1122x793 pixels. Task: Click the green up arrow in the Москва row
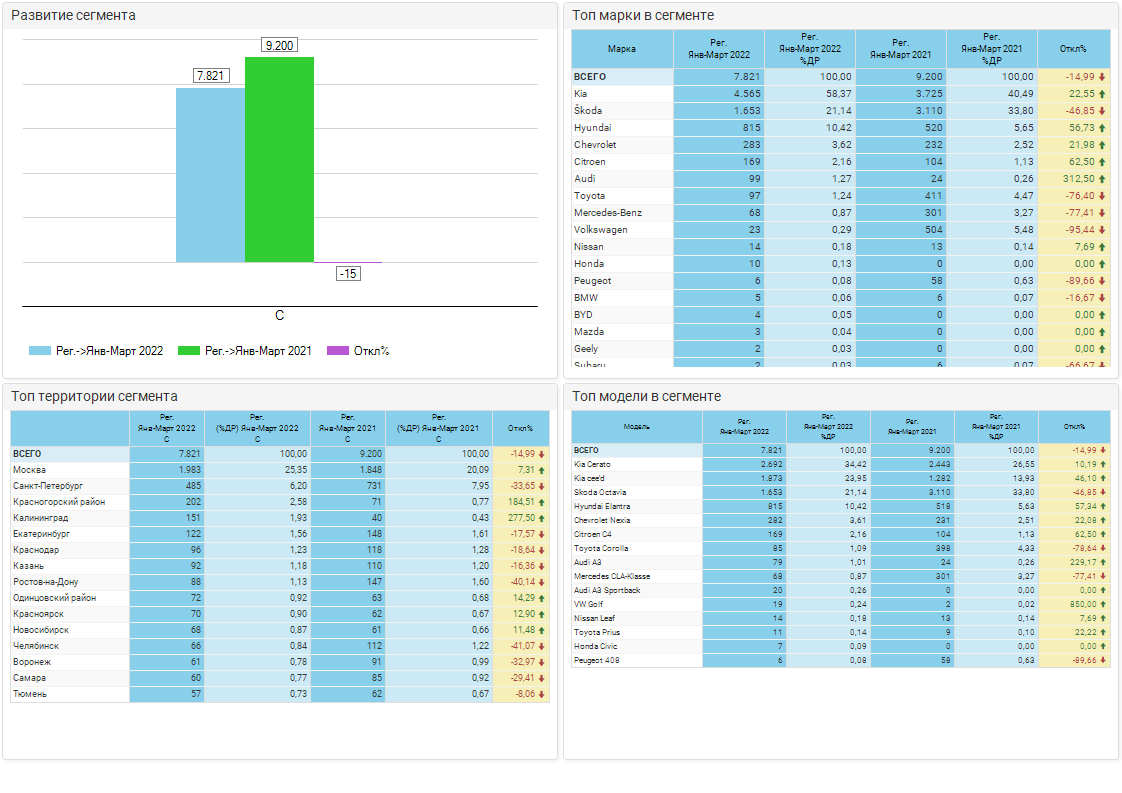tap(542, 470)
